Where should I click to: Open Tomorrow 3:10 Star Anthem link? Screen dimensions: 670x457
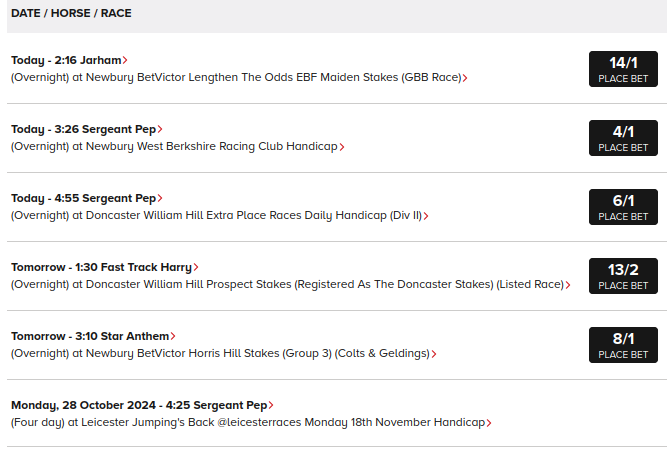[90, 336]
